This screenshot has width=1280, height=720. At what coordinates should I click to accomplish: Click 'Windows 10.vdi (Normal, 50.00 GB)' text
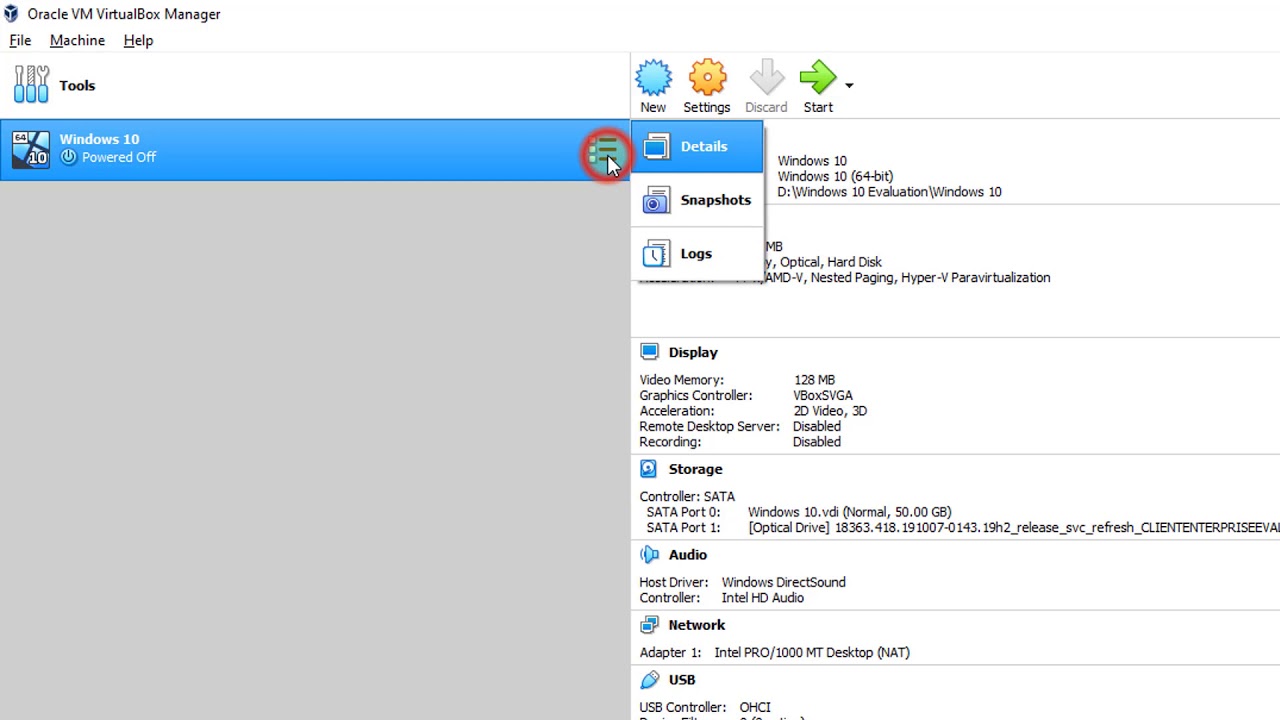[x=849, y=512]
